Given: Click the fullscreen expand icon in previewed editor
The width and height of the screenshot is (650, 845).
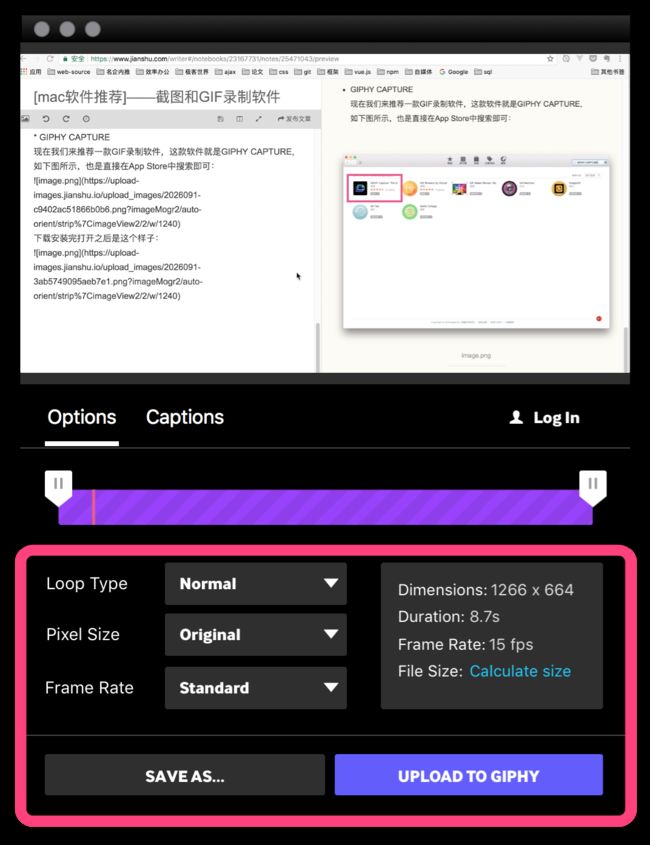Looking at the screenshot, I should click(x=259, y=119).
